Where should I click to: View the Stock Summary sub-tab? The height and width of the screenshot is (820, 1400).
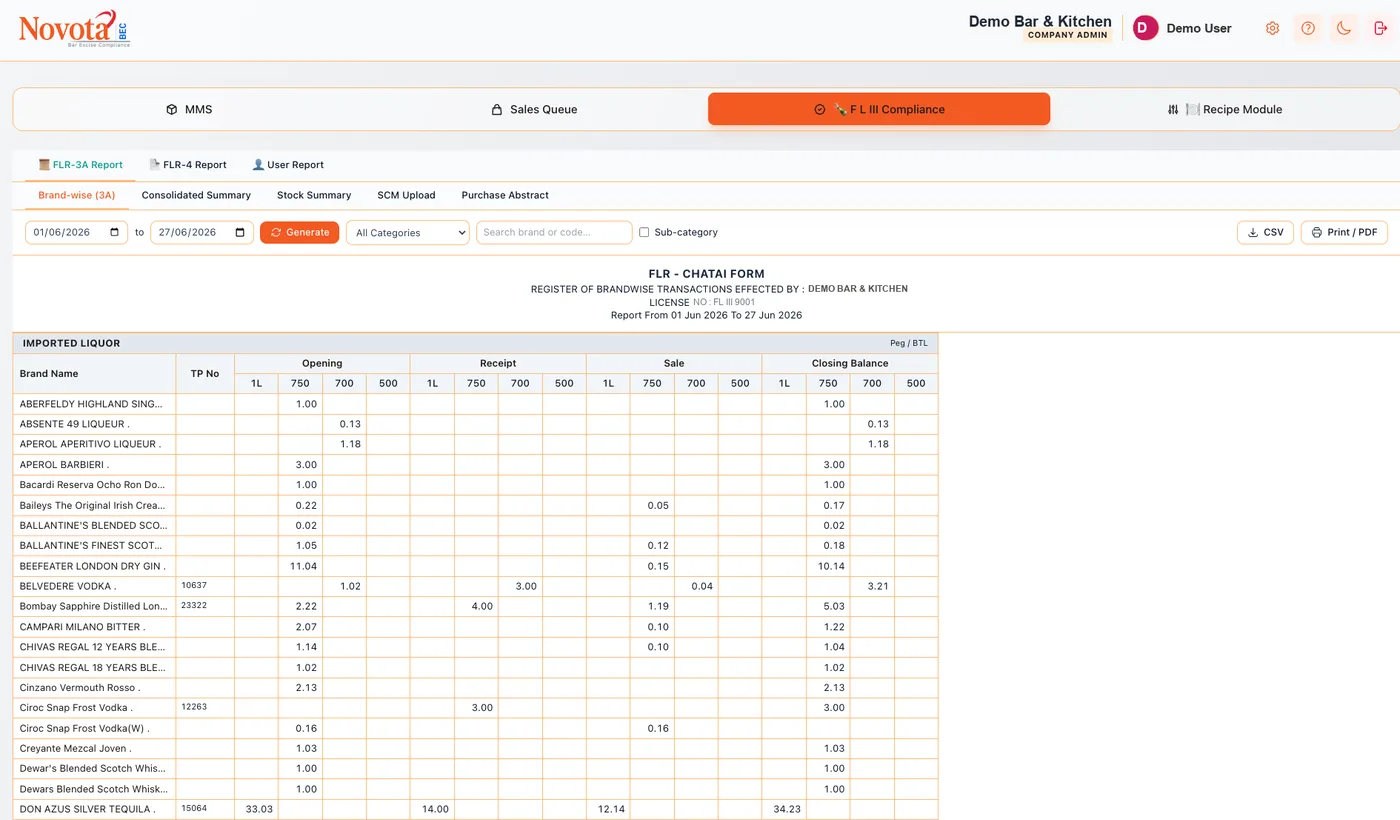314,195
